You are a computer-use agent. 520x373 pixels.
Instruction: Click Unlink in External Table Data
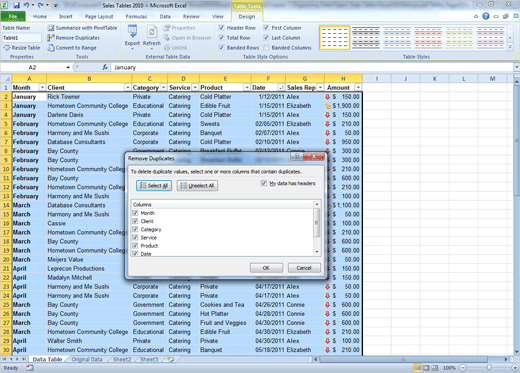pyautogui.click(x=175, y=48)
